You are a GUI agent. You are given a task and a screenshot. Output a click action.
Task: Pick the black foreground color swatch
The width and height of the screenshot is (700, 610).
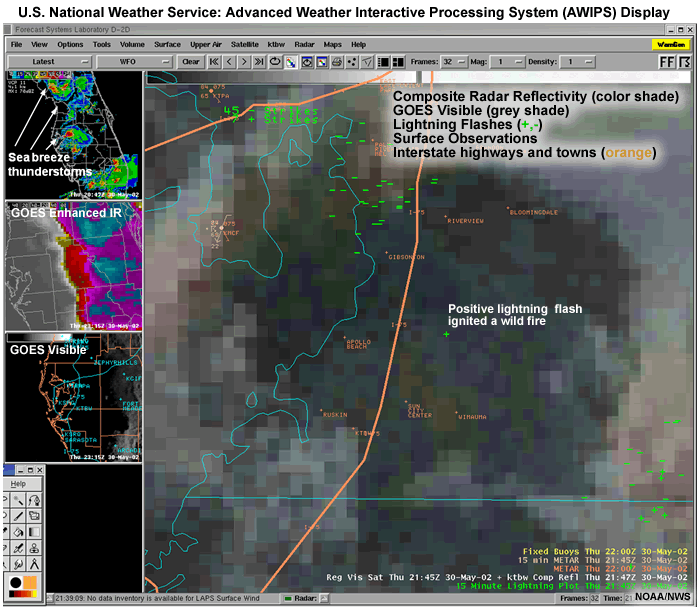[x=16, y=582]
